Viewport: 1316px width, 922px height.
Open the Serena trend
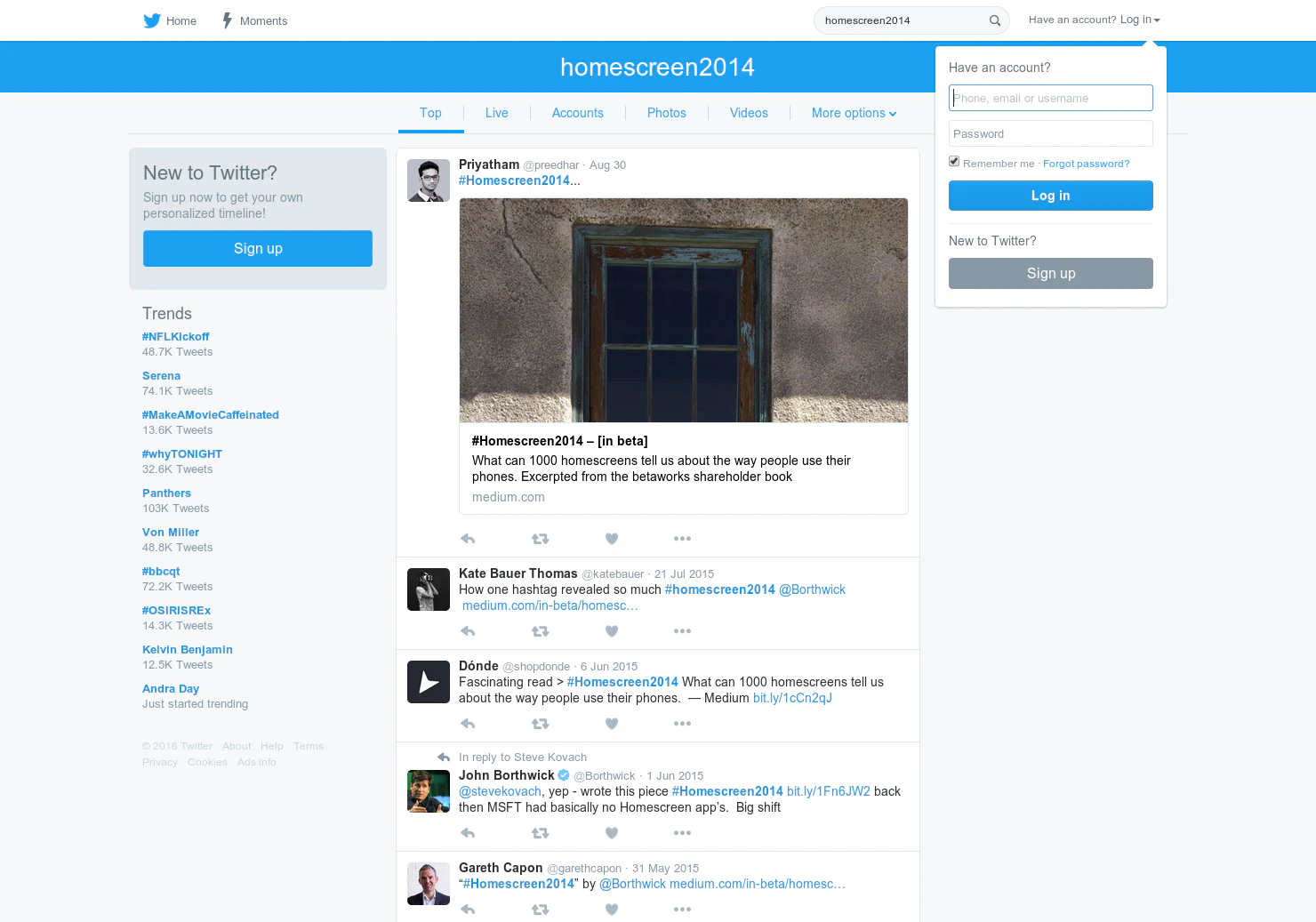[x=161, y=376]
